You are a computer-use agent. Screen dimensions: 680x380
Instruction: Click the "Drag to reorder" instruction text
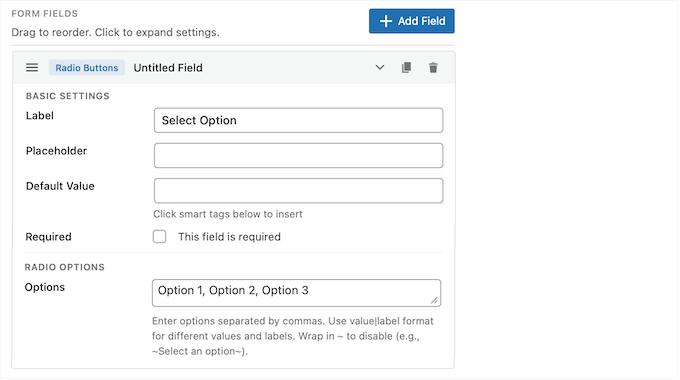coord(115,32)
